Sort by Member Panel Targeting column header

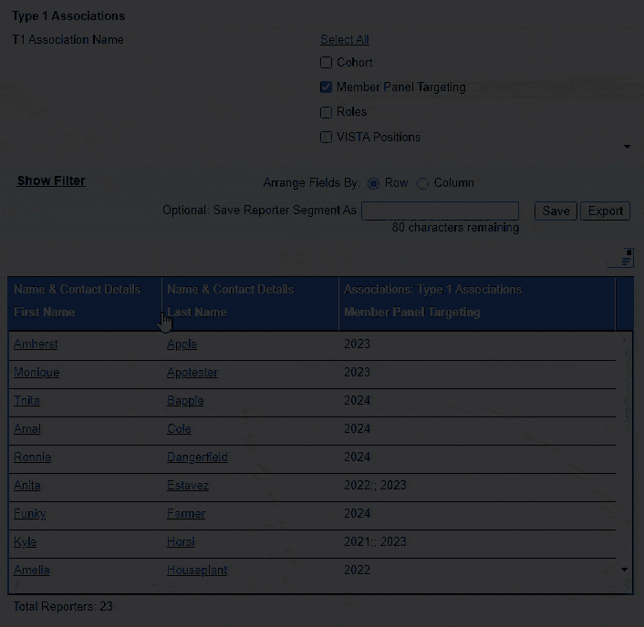[412, 312]
